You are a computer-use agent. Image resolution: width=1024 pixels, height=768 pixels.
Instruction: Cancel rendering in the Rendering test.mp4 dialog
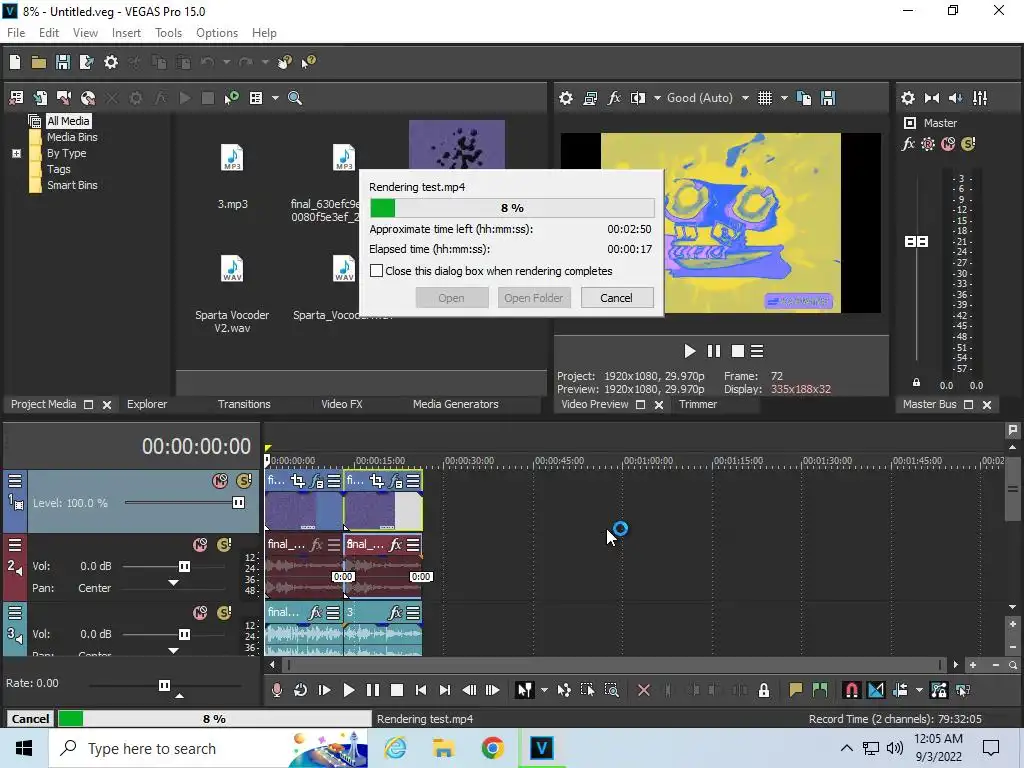click(616, 298)
